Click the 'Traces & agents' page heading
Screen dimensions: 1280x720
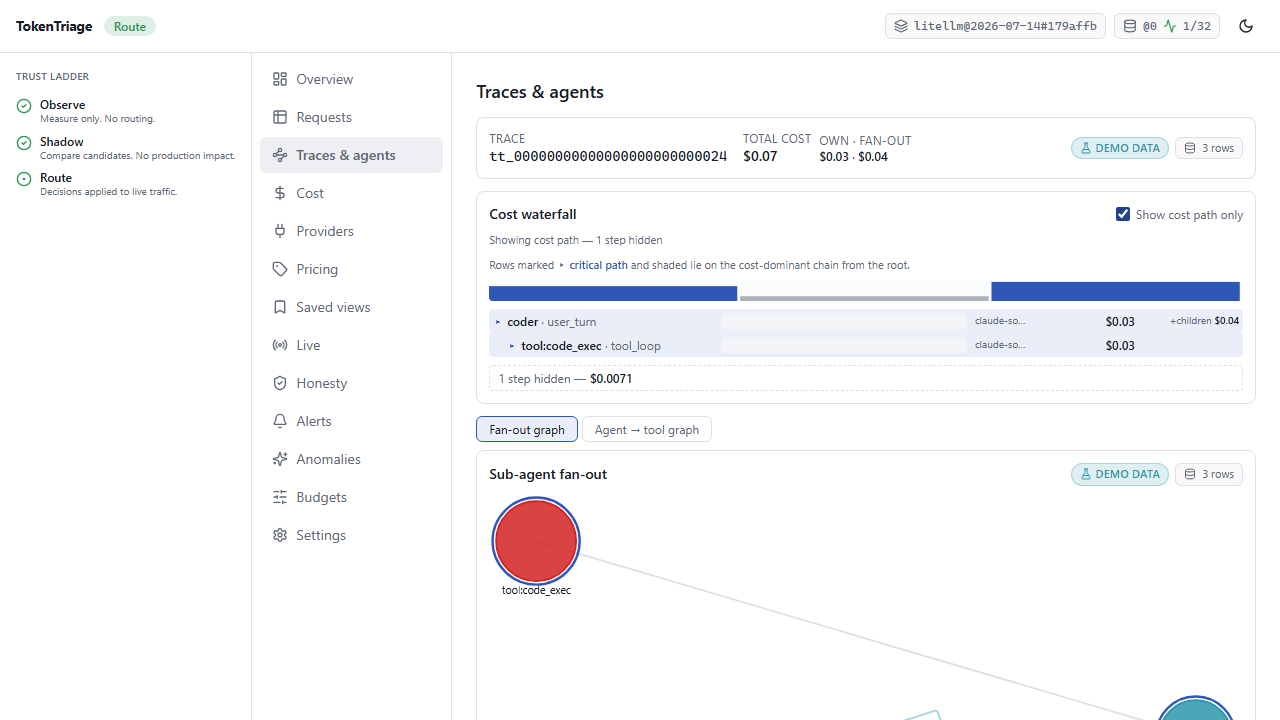point(540,92)
